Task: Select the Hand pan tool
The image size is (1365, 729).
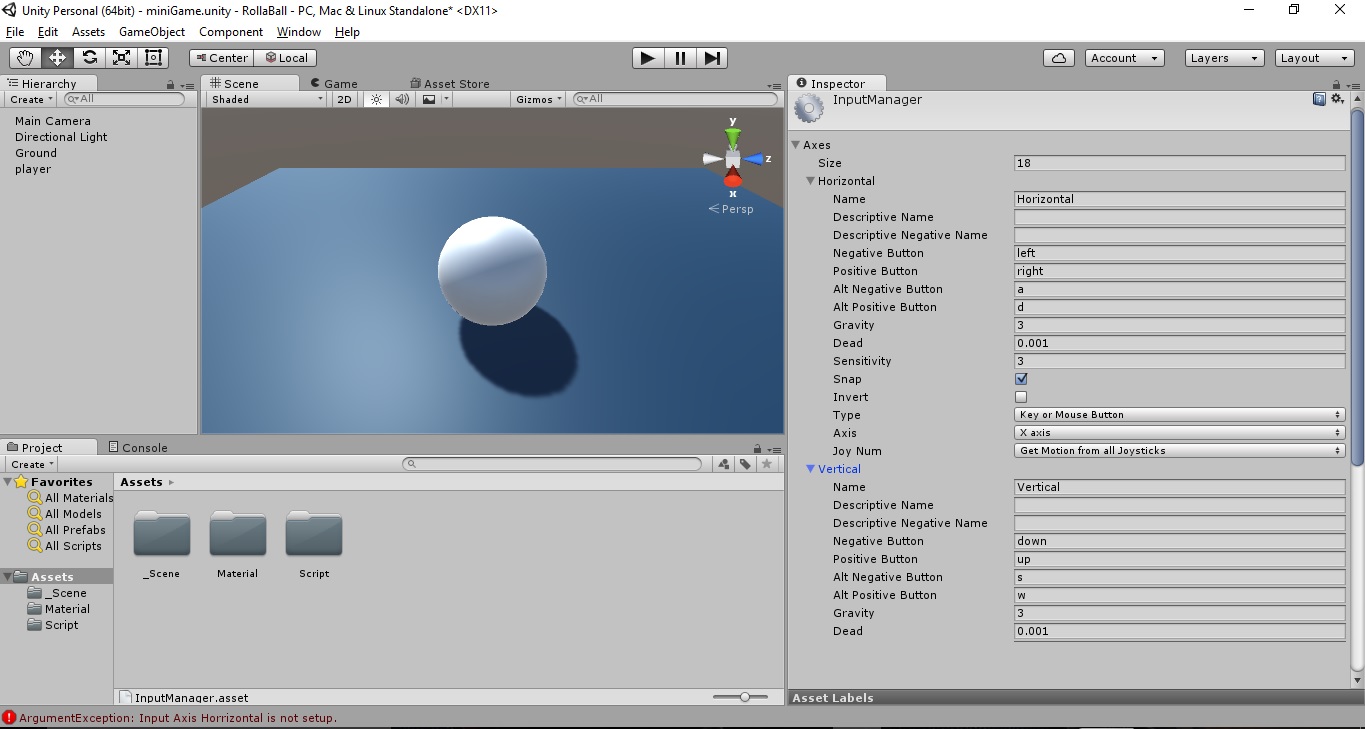Action: pos(25,57)
